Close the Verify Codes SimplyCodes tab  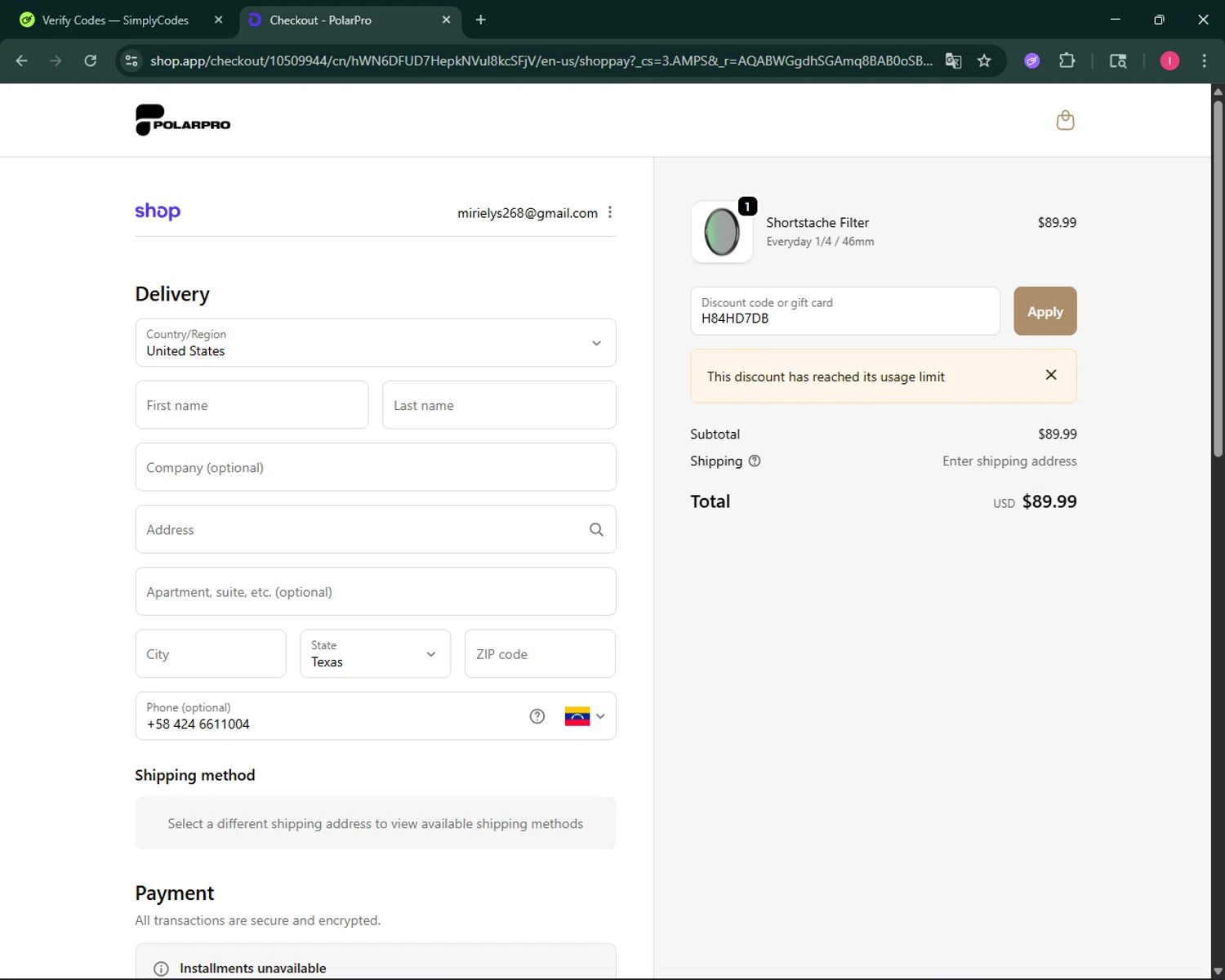pos(218,20)
